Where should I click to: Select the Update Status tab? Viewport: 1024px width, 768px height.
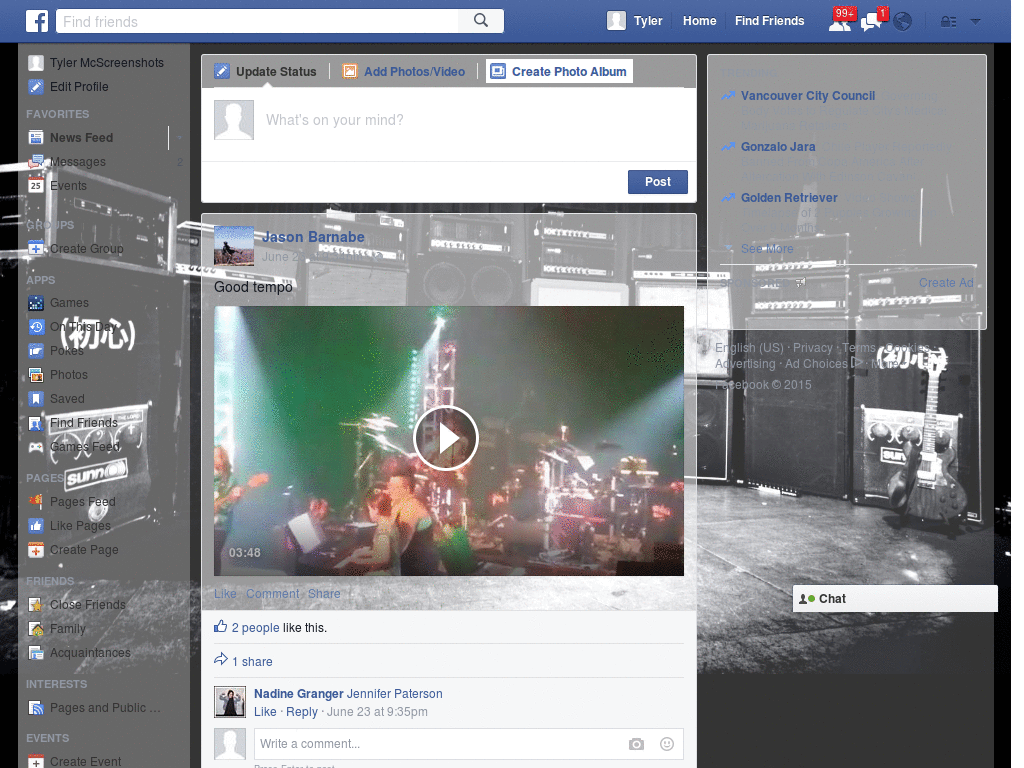click(x=266, y=71)
